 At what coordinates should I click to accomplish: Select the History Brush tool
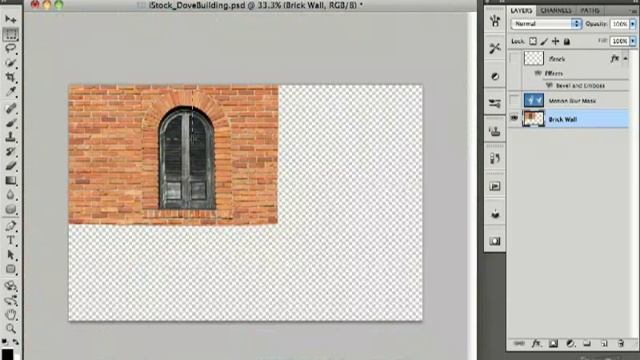pyautogui.click(x=11, y=152)
